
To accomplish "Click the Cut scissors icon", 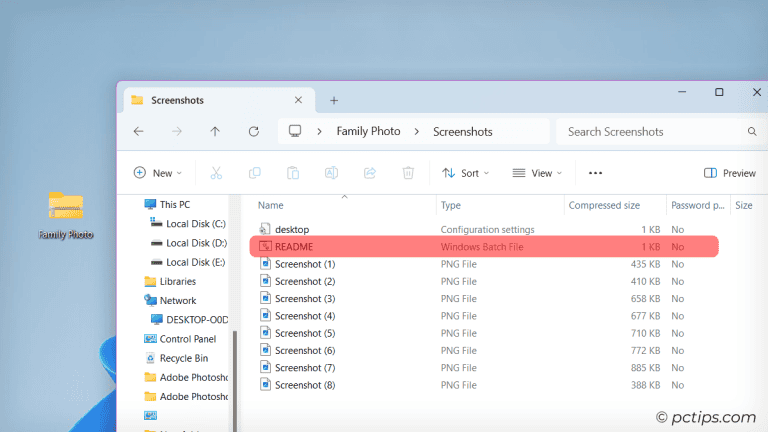I will (x=216, y=173).
